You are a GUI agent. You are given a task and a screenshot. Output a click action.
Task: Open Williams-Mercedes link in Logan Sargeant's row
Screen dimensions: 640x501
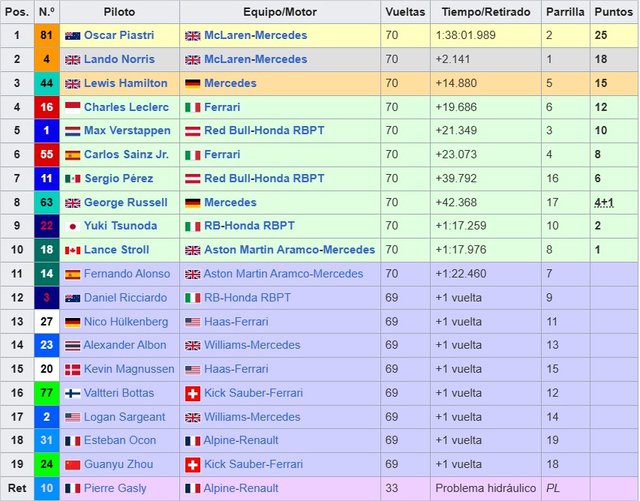252,417
